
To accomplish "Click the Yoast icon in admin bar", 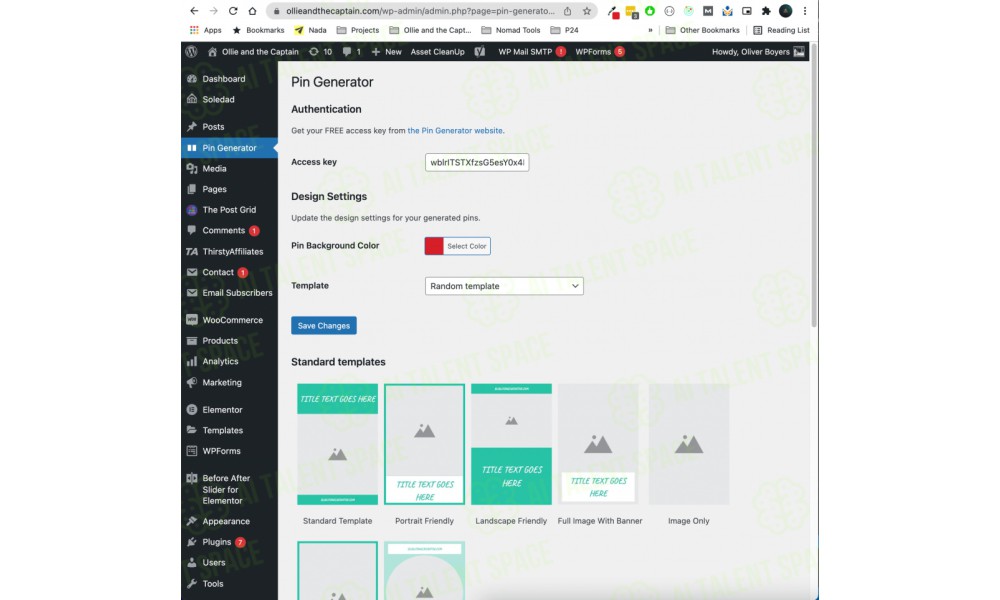I will pyautogui.click(x=480, y=52).
